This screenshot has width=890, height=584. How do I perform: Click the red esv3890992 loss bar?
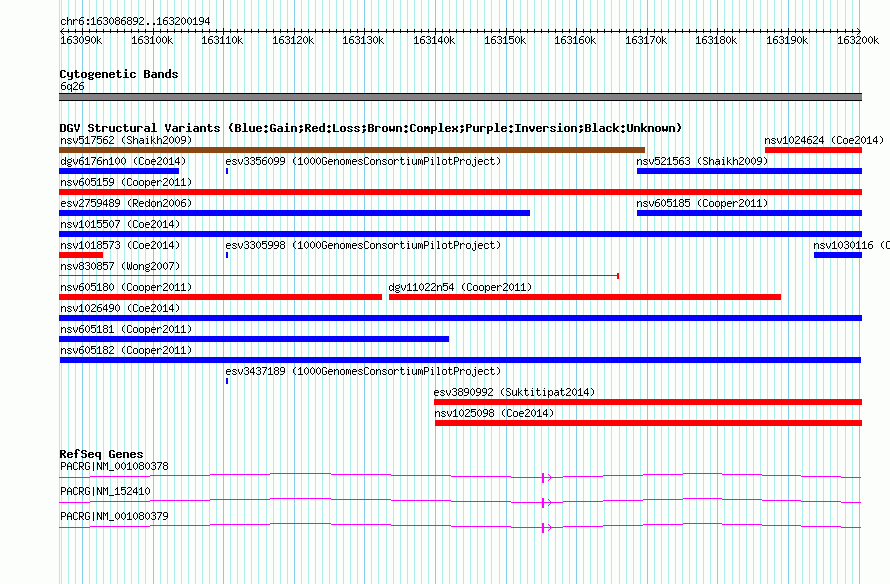coord(648,402)
